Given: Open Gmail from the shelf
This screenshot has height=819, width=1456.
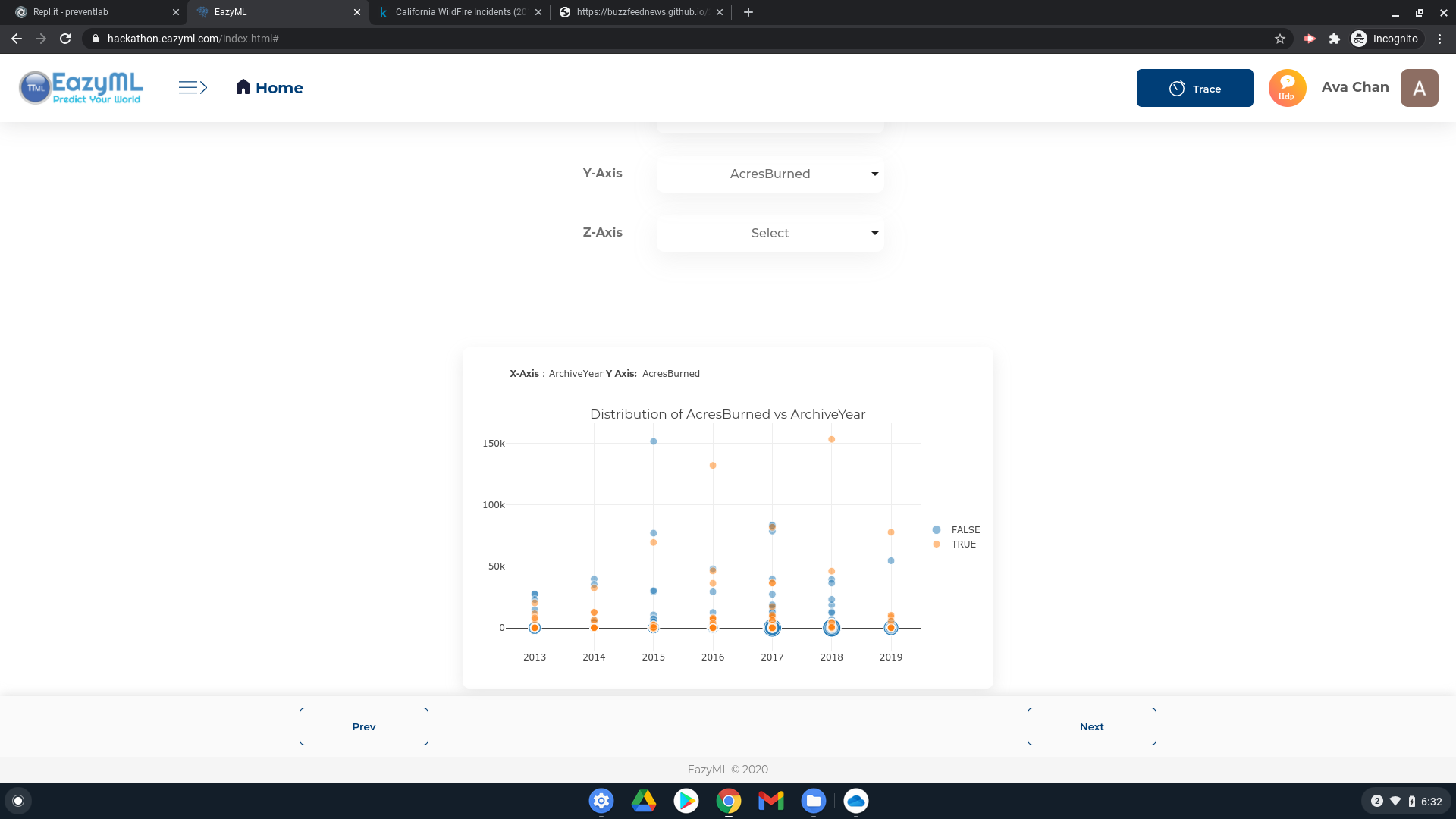Looking at the screenshot, I should 770,801.
